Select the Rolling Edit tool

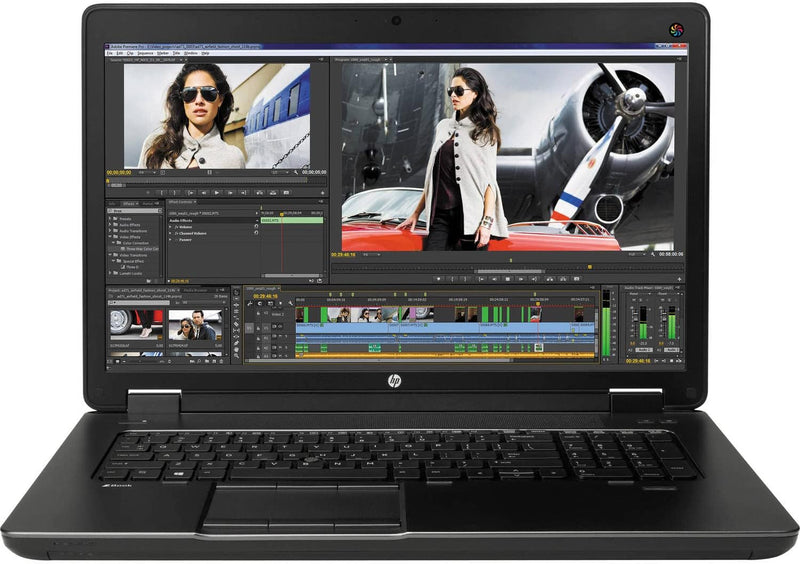(x=236, y=311)
